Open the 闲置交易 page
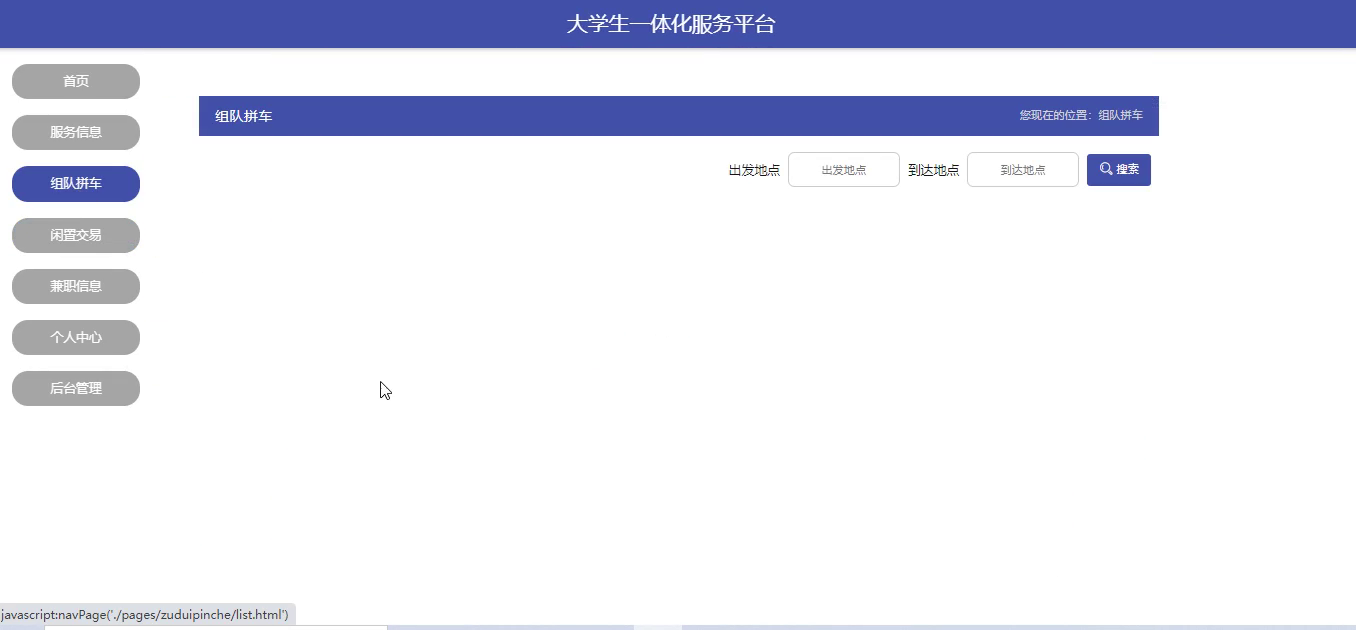The width and height of the screenshot is (1356, 630). pos(76,235)
